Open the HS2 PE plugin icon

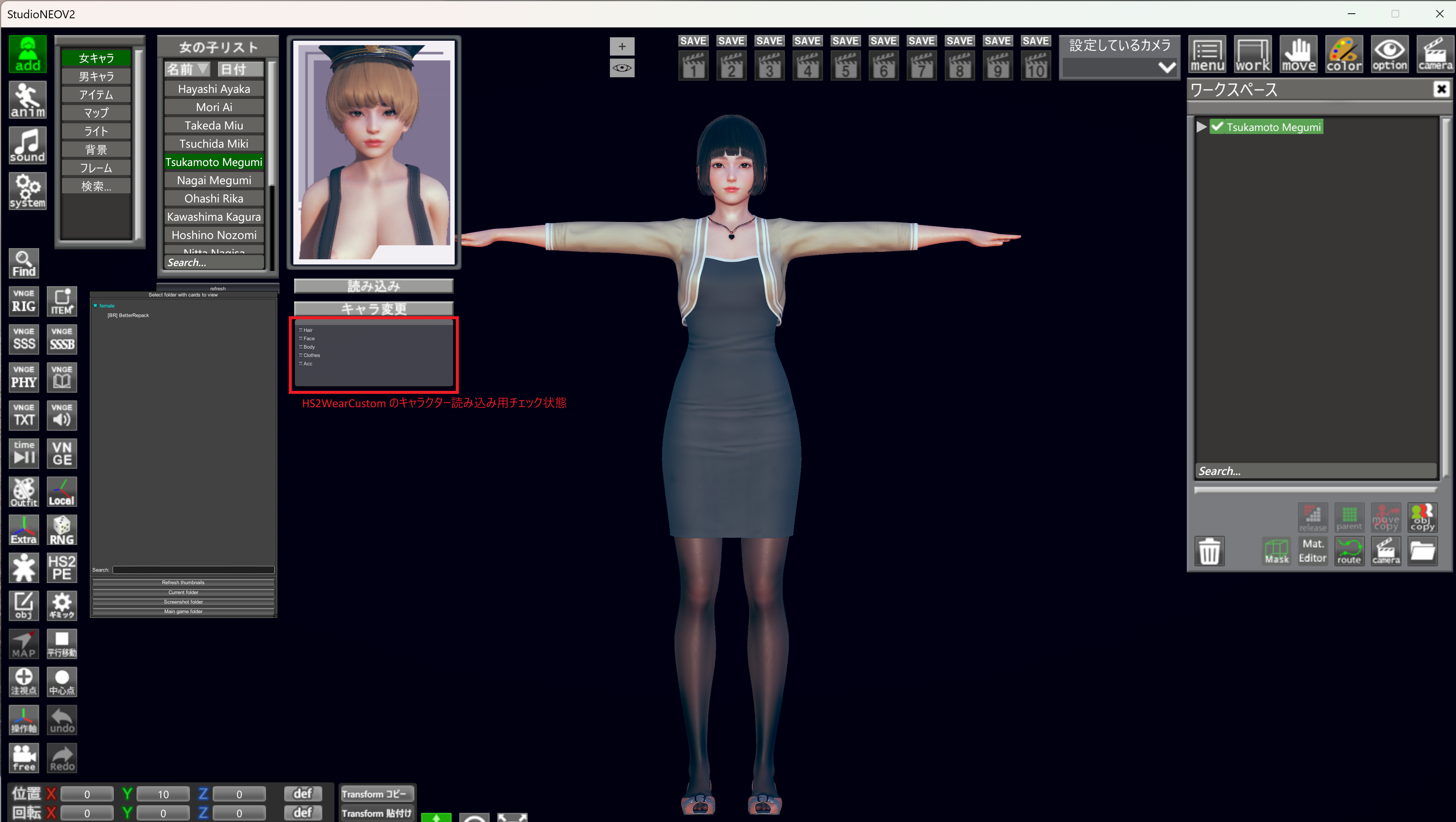click(62, 567)
